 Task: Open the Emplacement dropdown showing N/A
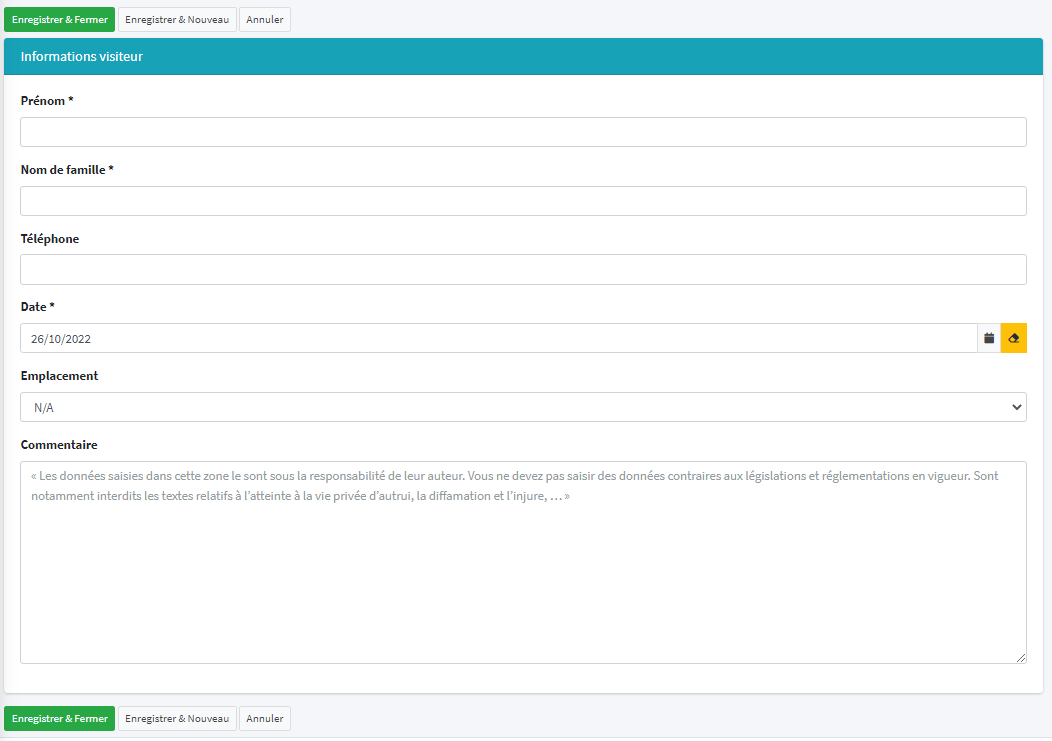click(x=523, y=407)
